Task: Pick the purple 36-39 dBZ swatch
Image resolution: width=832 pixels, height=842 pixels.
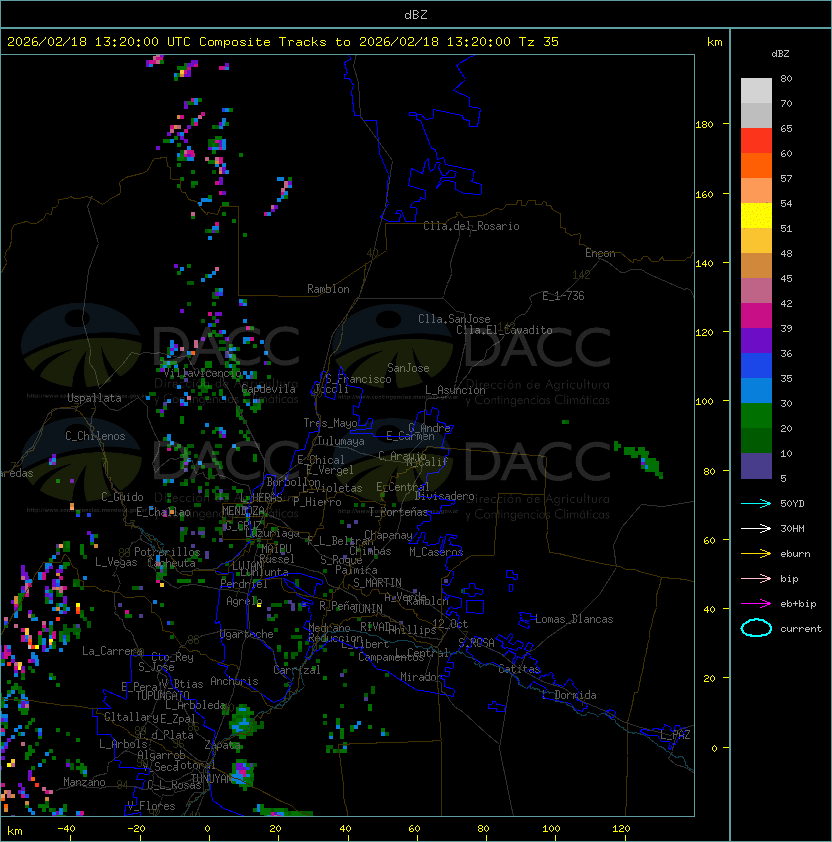Action: [756, 340]
